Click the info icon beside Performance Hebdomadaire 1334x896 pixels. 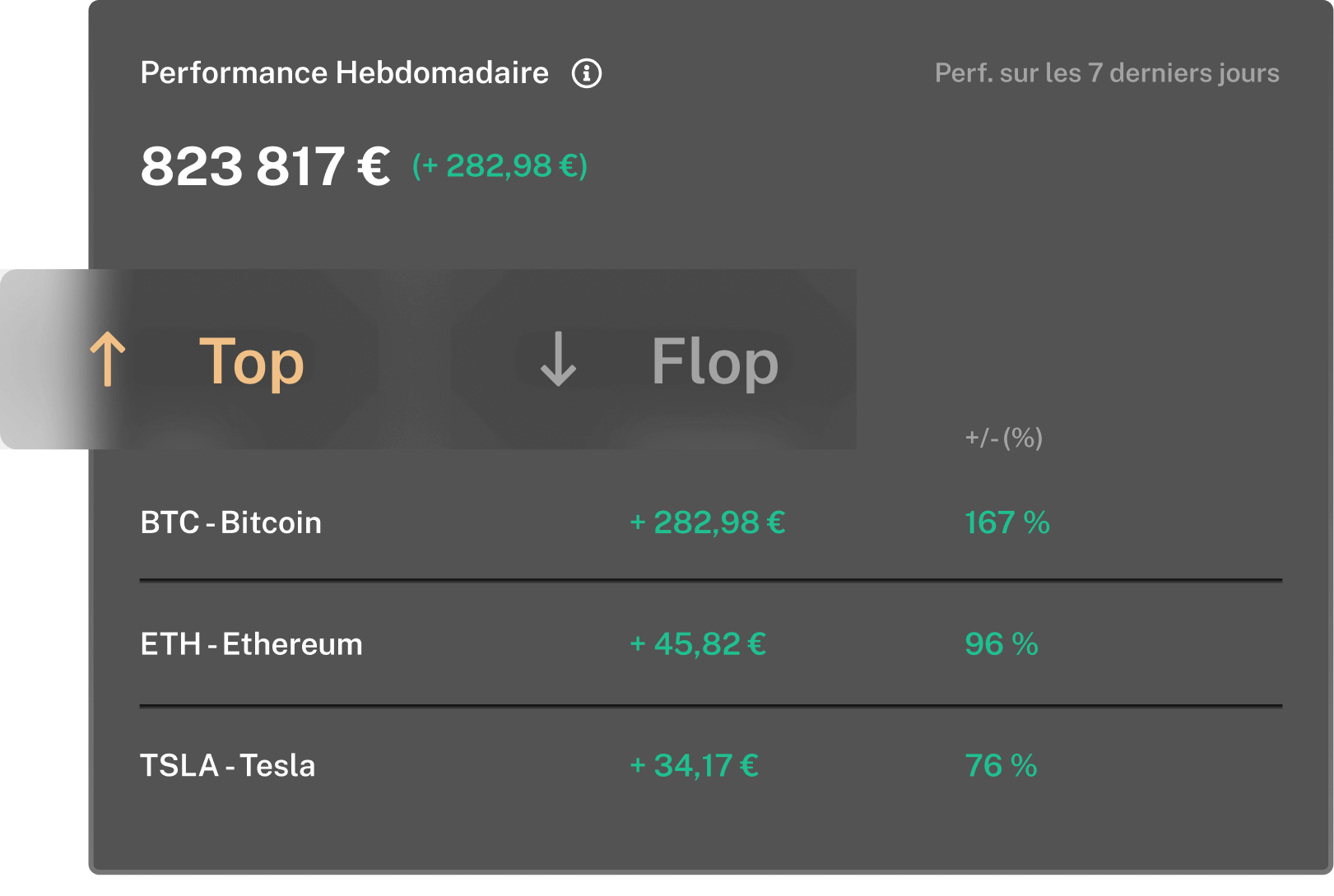(587, 73)
